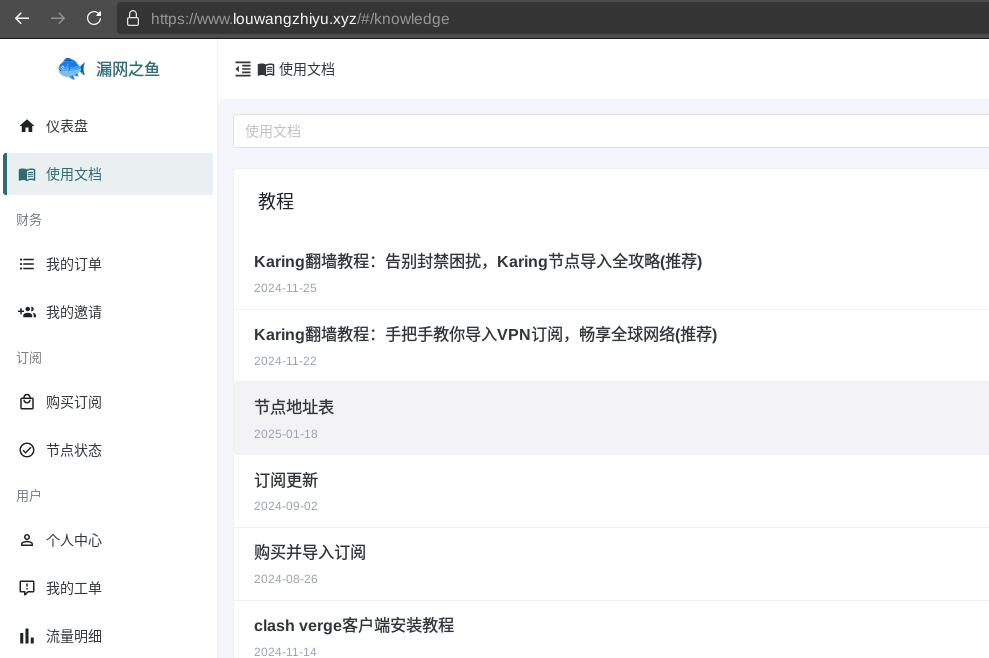Open the 购买并导入订阅 guide
This screenshot has width=989, height=658.
coord(310,552)
